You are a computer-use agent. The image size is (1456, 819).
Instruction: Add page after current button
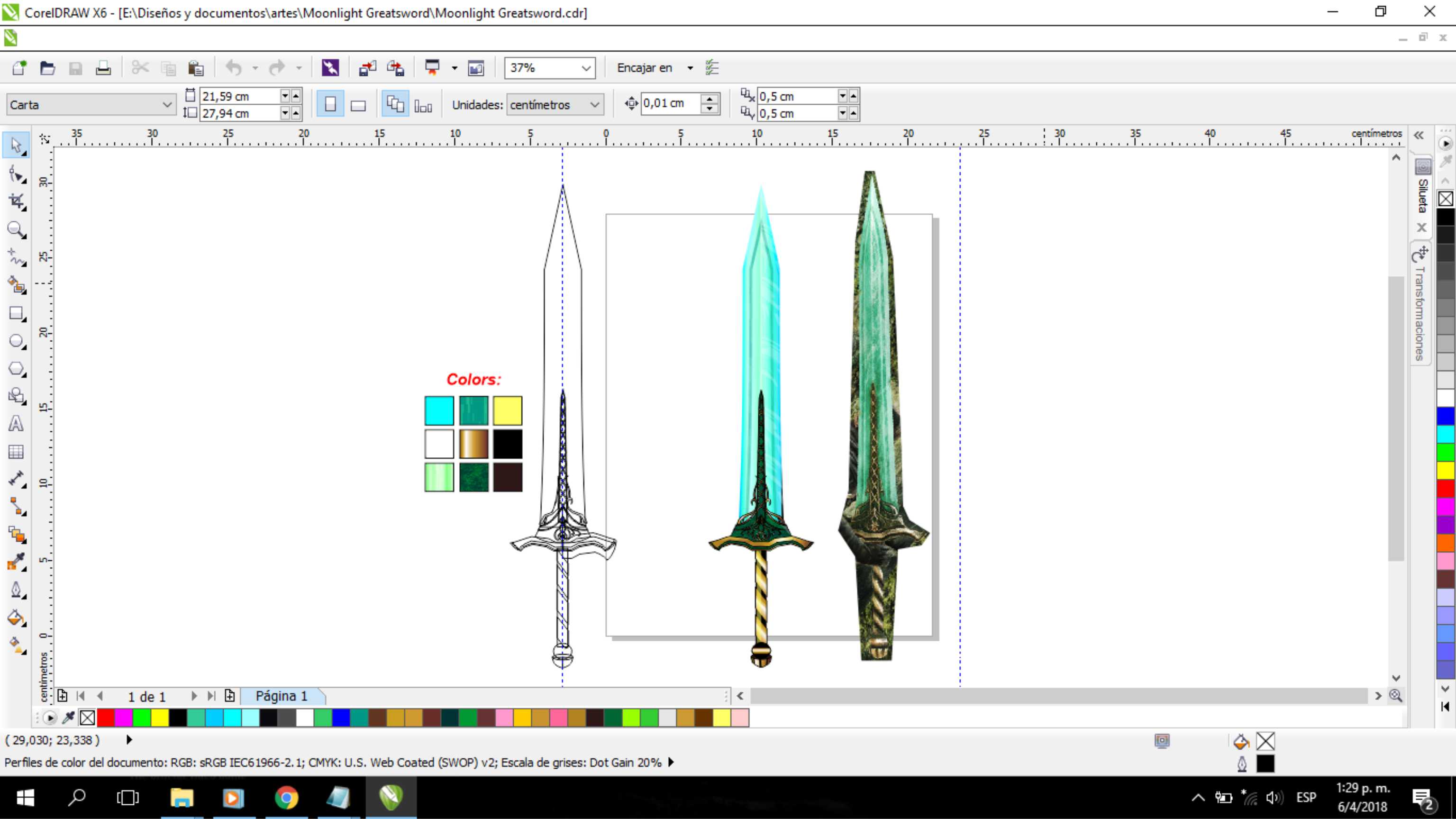(x=229, y=696)
